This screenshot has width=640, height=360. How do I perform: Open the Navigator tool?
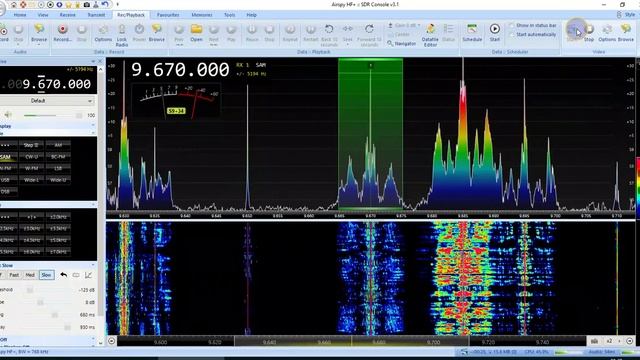[402, 43]
